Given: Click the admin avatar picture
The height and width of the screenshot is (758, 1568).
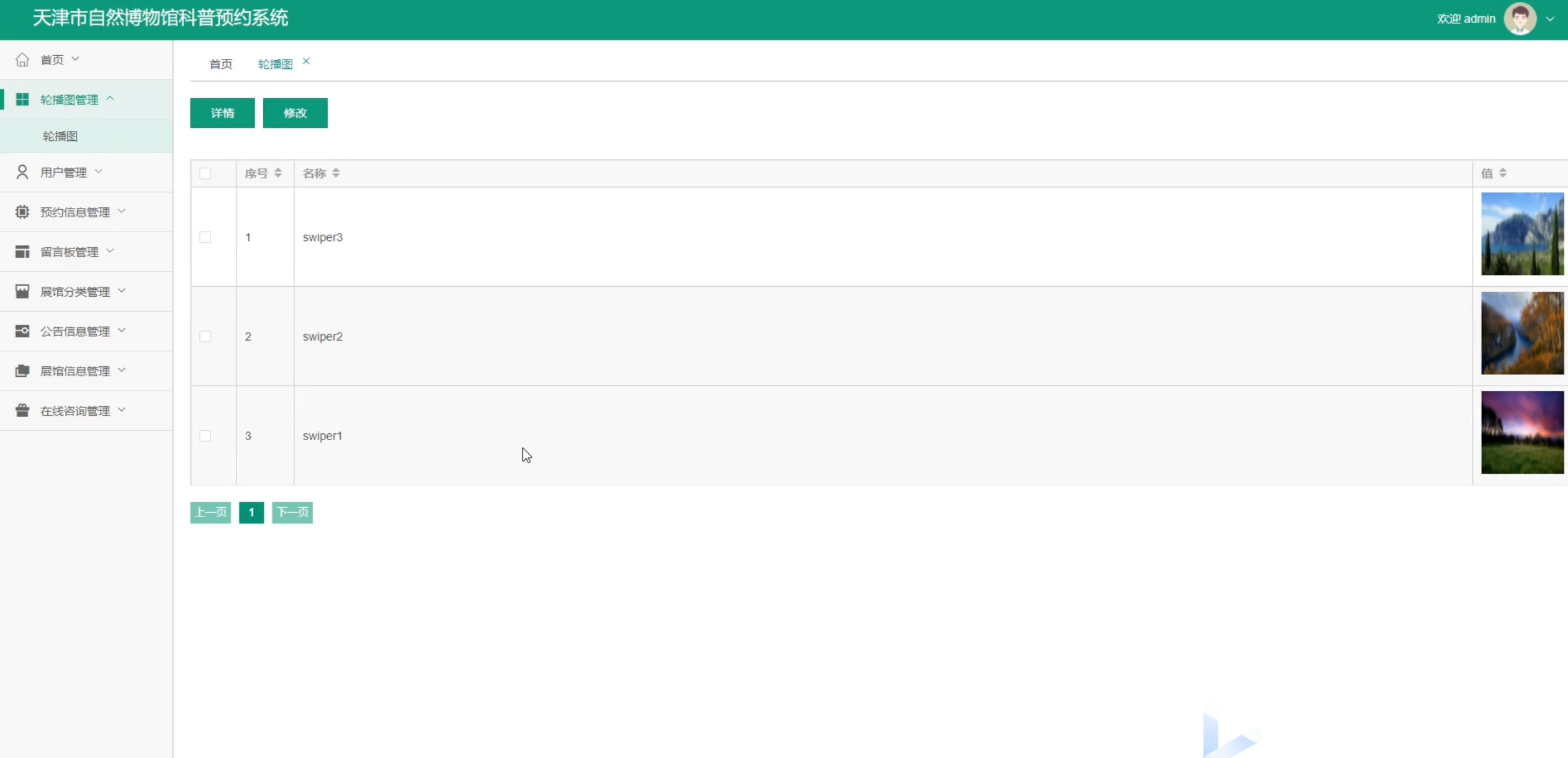Looking at the screenshot, I should point(1520,19).
